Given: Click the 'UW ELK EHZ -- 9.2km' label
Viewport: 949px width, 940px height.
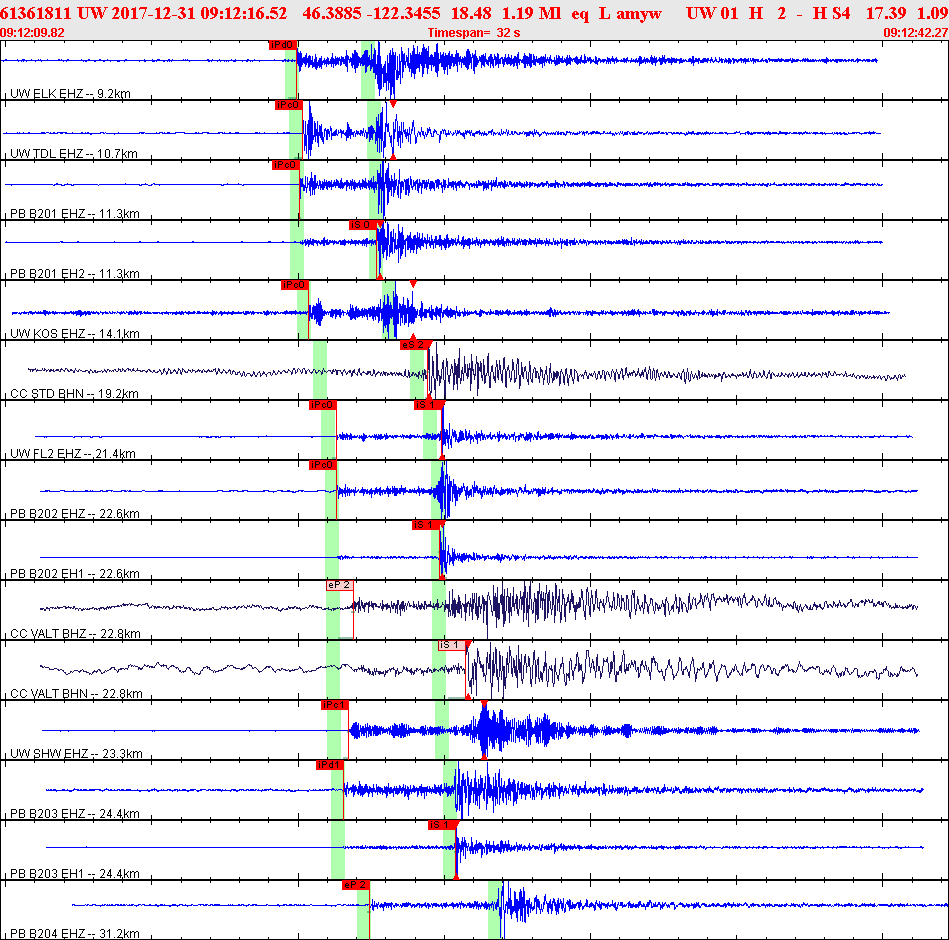Looking at the screenshot, I should coord(70,93).
